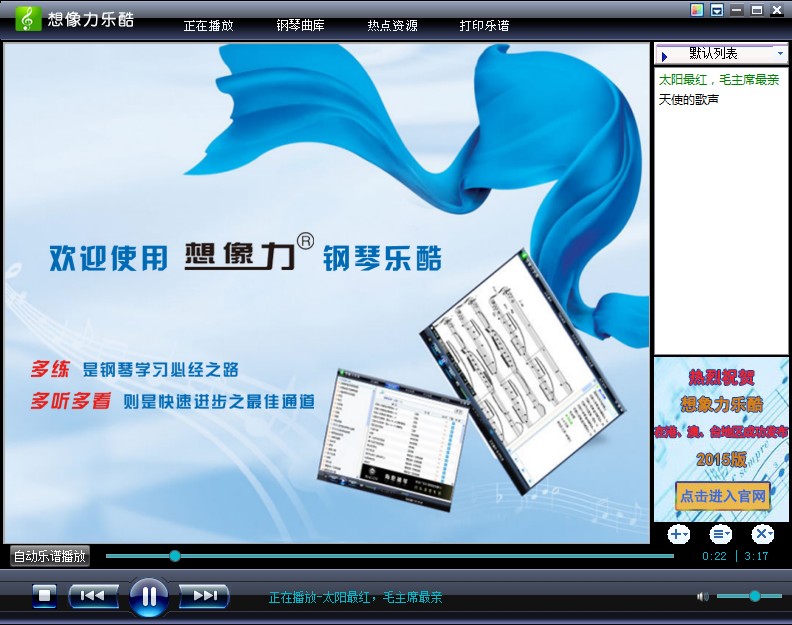This screenshot has height=625, width=792.
Task: Click the playback progress slider handle
Action: click(x=175, y=556)
